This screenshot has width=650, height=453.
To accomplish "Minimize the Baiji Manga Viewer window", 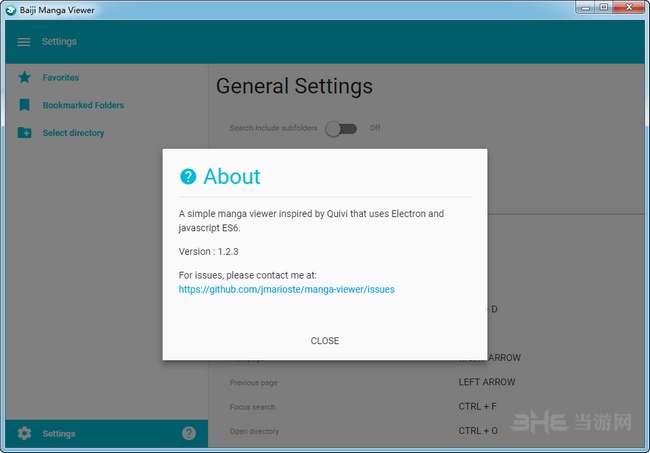I will pyautogui.click(x=585, y=8).
